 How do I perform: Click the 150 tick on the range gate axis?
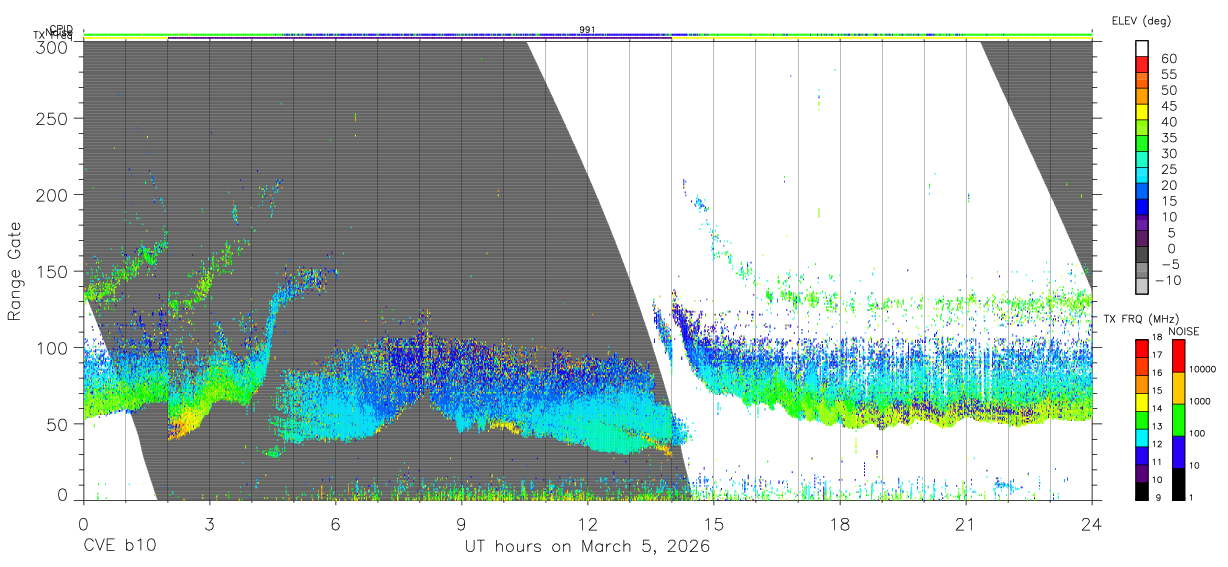[x=53, y=271]
